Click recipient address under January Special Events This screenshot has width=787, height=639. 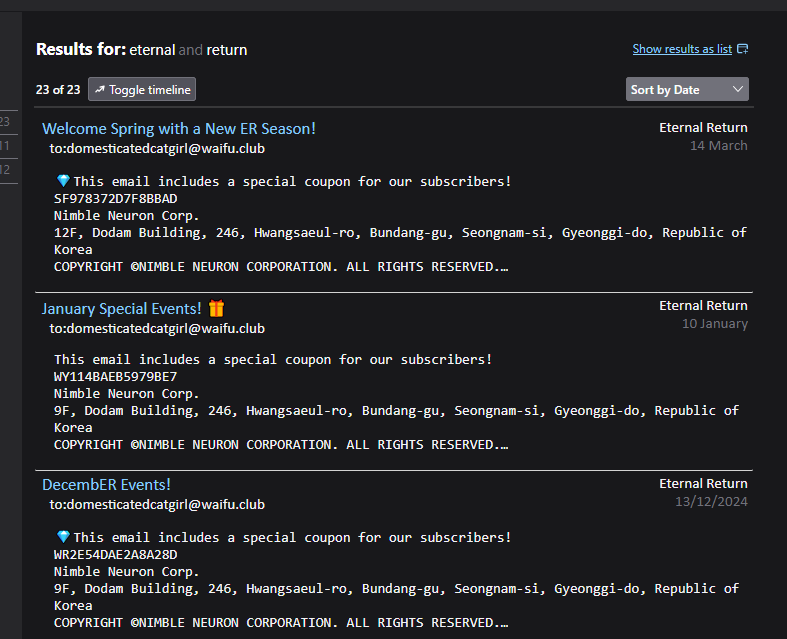point(157,329)
